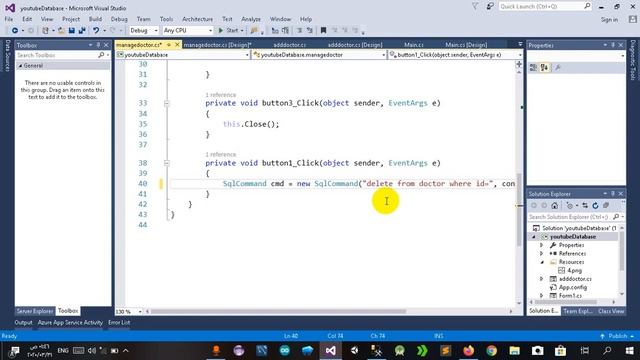
Task: Open Firefox from the taskbar
Action: [469, 351]
